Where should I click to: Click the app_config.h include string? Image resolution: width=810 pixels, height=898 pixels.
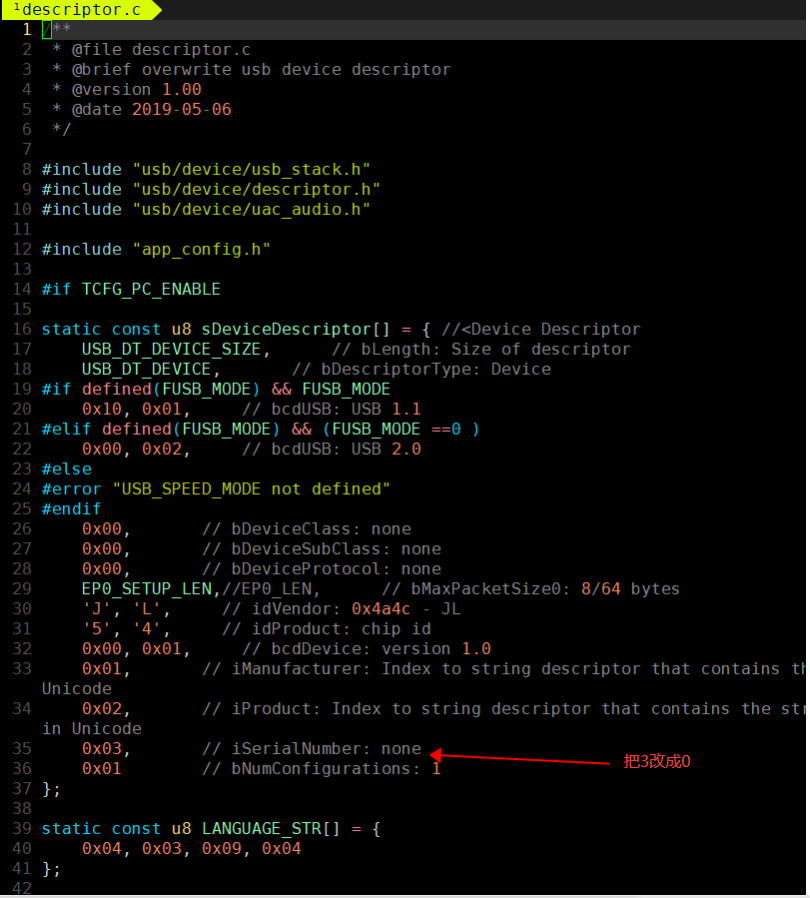point(202,250)
